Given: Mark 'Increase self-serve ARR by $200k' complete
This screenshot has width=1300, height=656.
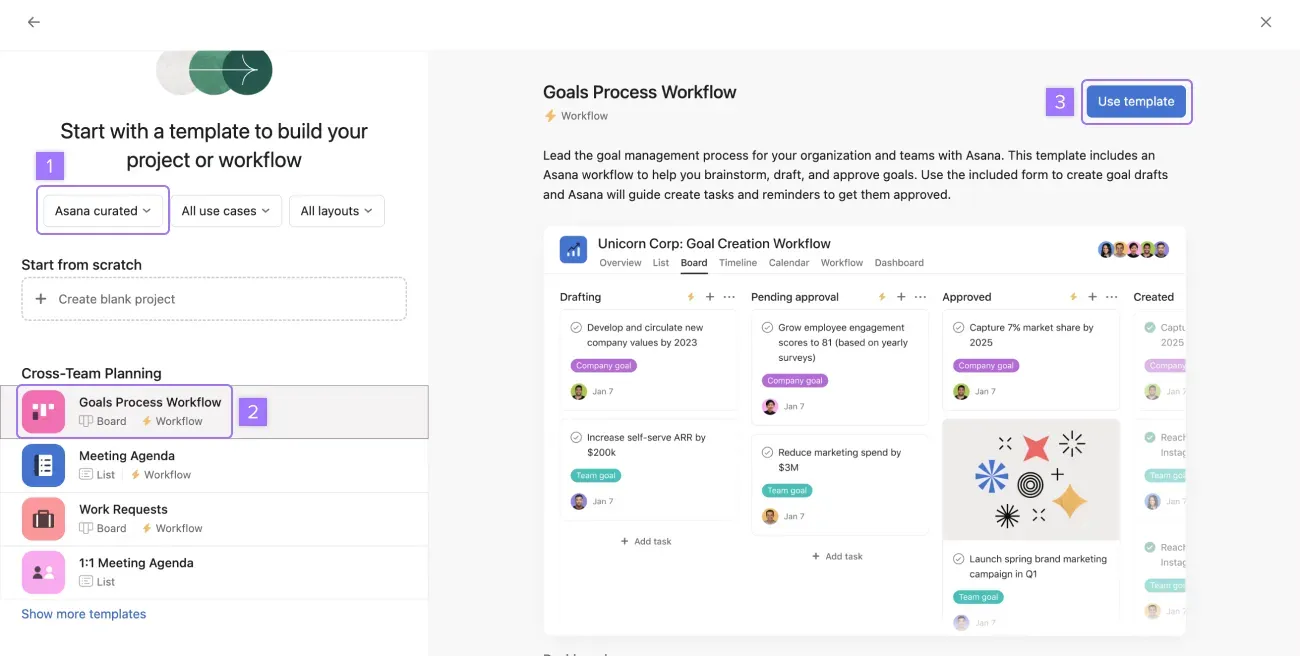Looking at the screenshot, I should click(576, 437).
